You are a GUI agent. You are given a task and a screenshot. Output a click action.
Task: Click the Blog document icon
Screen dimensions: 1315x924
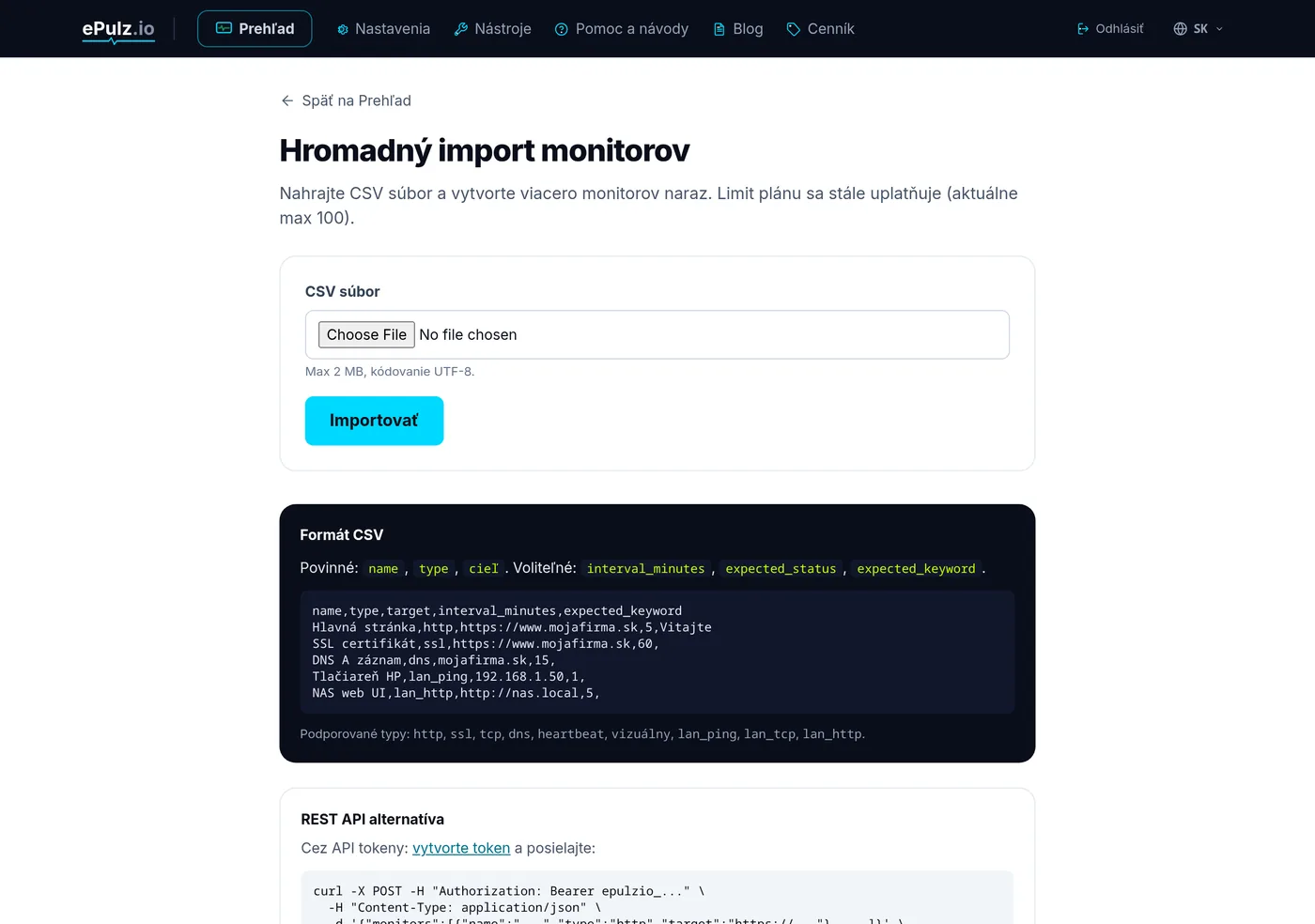(719, 29)
